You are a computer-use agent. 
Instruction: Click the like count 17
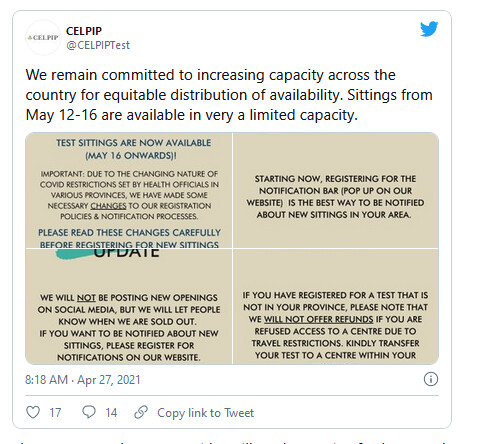click(55, 413)
